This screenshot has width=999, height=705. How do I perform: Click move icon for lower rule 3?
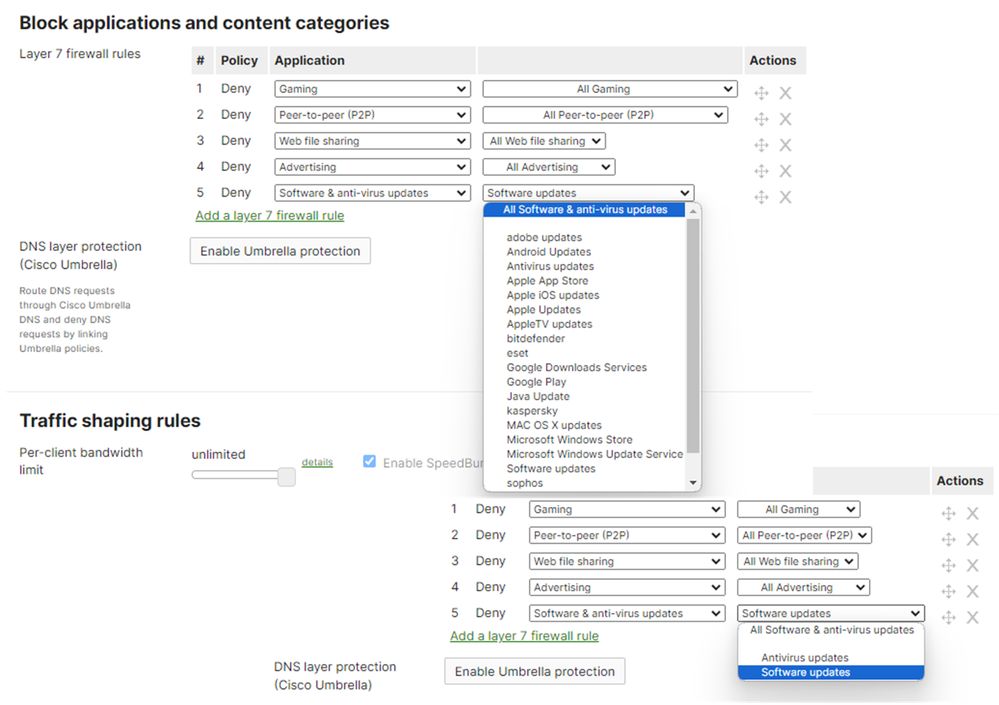point(948,565)
